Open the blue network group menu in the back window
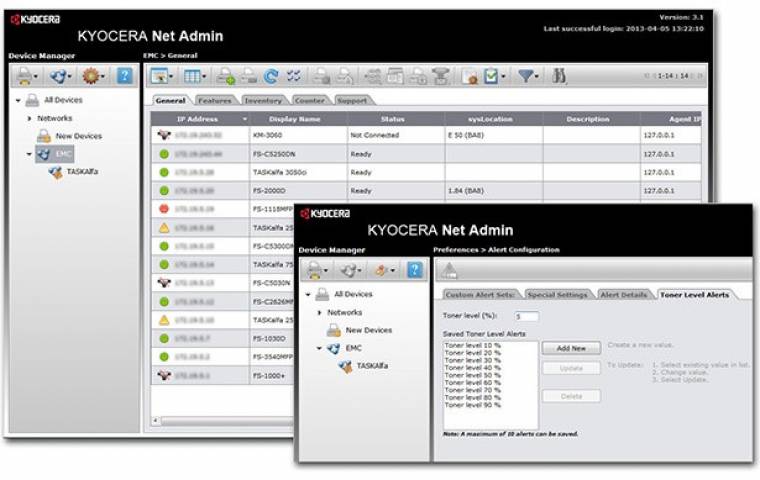This screenshot has width=760, height=480. coord(60,76)
